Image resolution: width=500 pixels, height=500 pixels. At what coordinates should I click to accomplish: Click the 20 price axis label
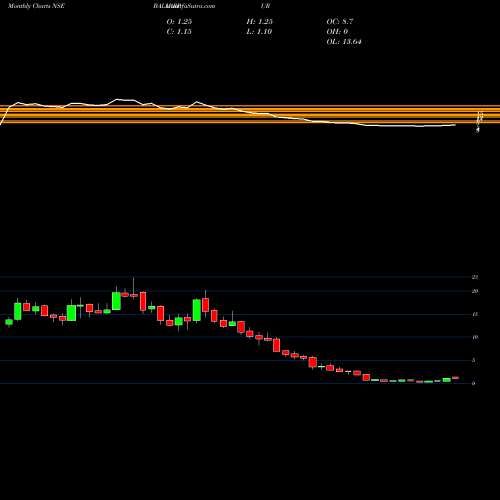tap(475, 291)
